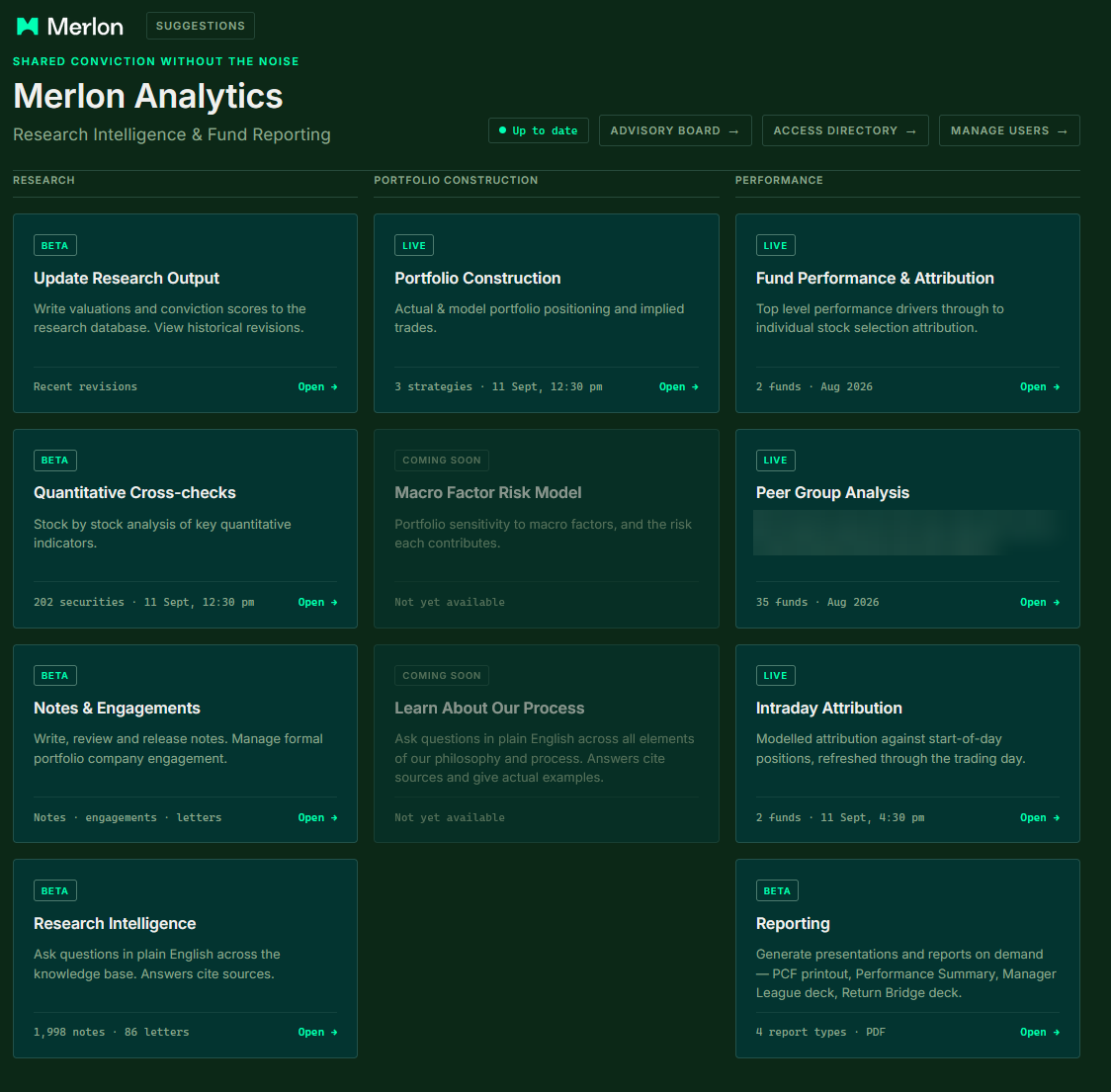Click BETA badge on Reporting card
Image resolution: width=1111 pixels, height=1092 pixels.
[x=777, y=890]
